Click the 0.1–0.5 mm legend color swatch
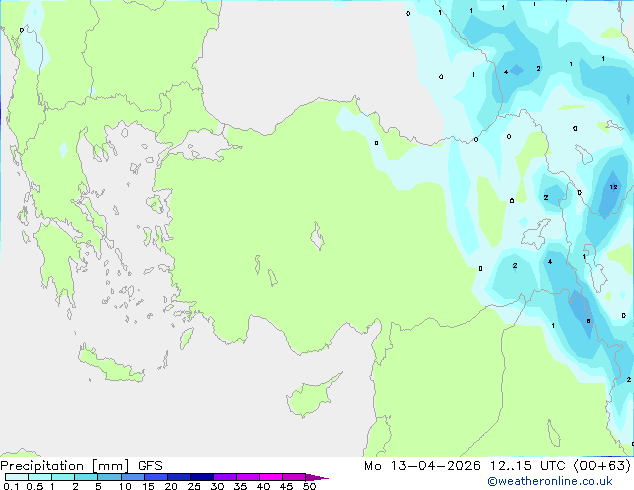The width and height of the screenshot is (634, 490). [x=17, y=477]
